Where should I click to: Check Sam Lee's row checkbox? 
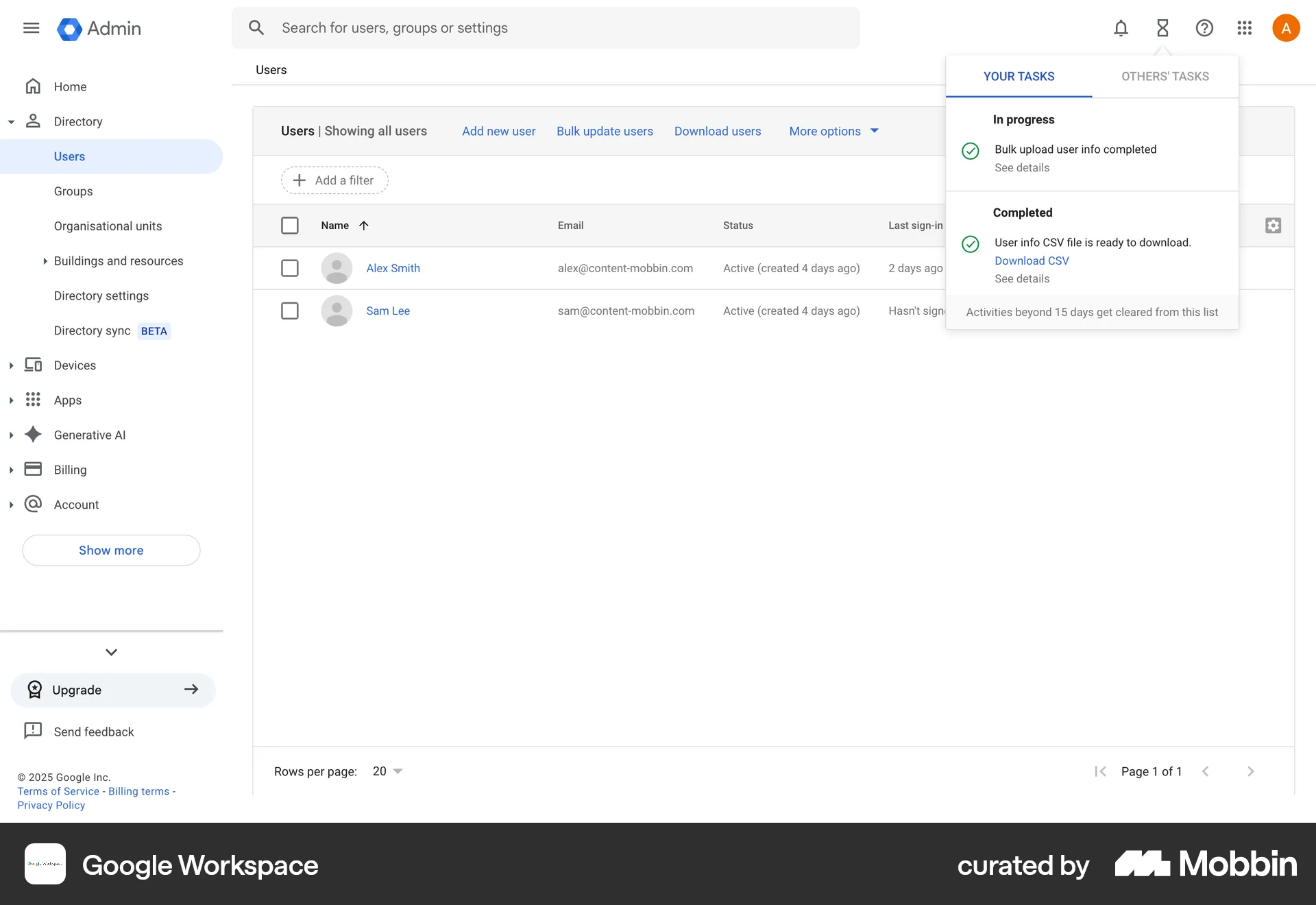(x=290, y=311)
